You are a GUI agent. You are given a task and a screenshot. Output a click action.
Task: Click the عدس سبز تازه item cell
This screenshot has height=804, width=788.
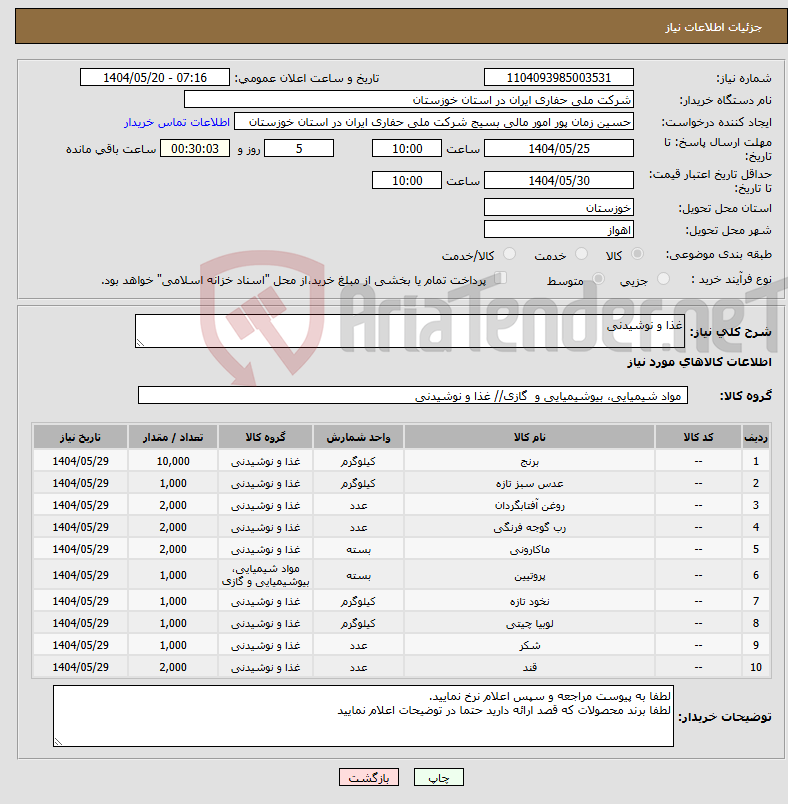[x=530, y=483]
